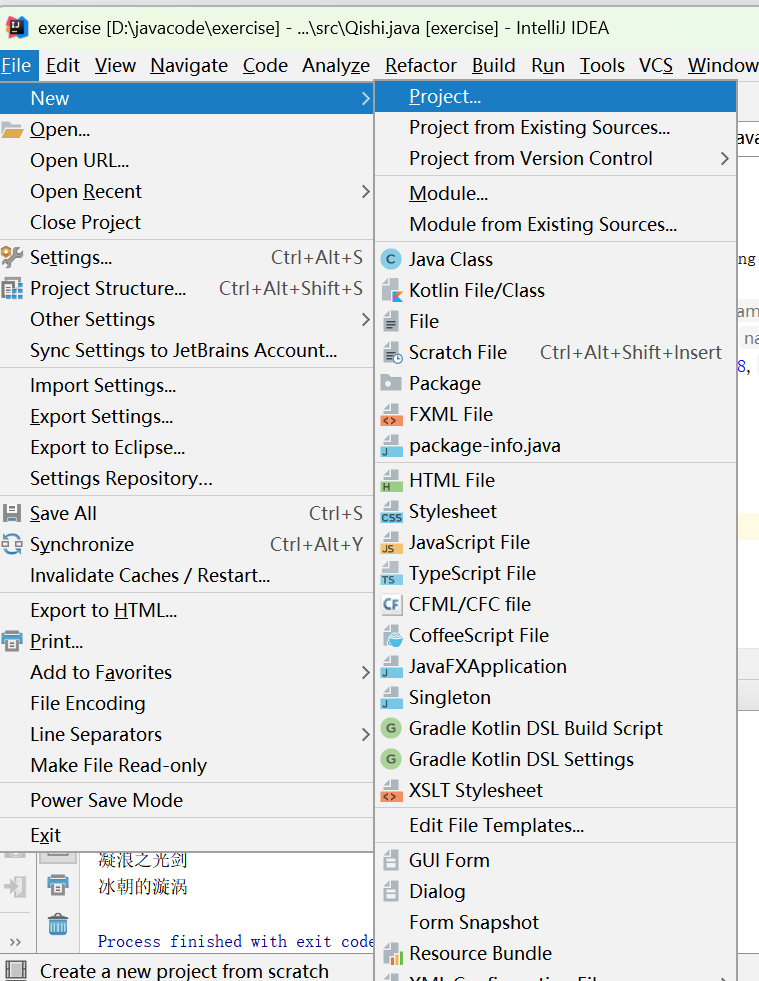This screenshot has width=759, height=981.
Task: Click the Dialog form icon
Action: pyautogui.click(x=391, y=891)
